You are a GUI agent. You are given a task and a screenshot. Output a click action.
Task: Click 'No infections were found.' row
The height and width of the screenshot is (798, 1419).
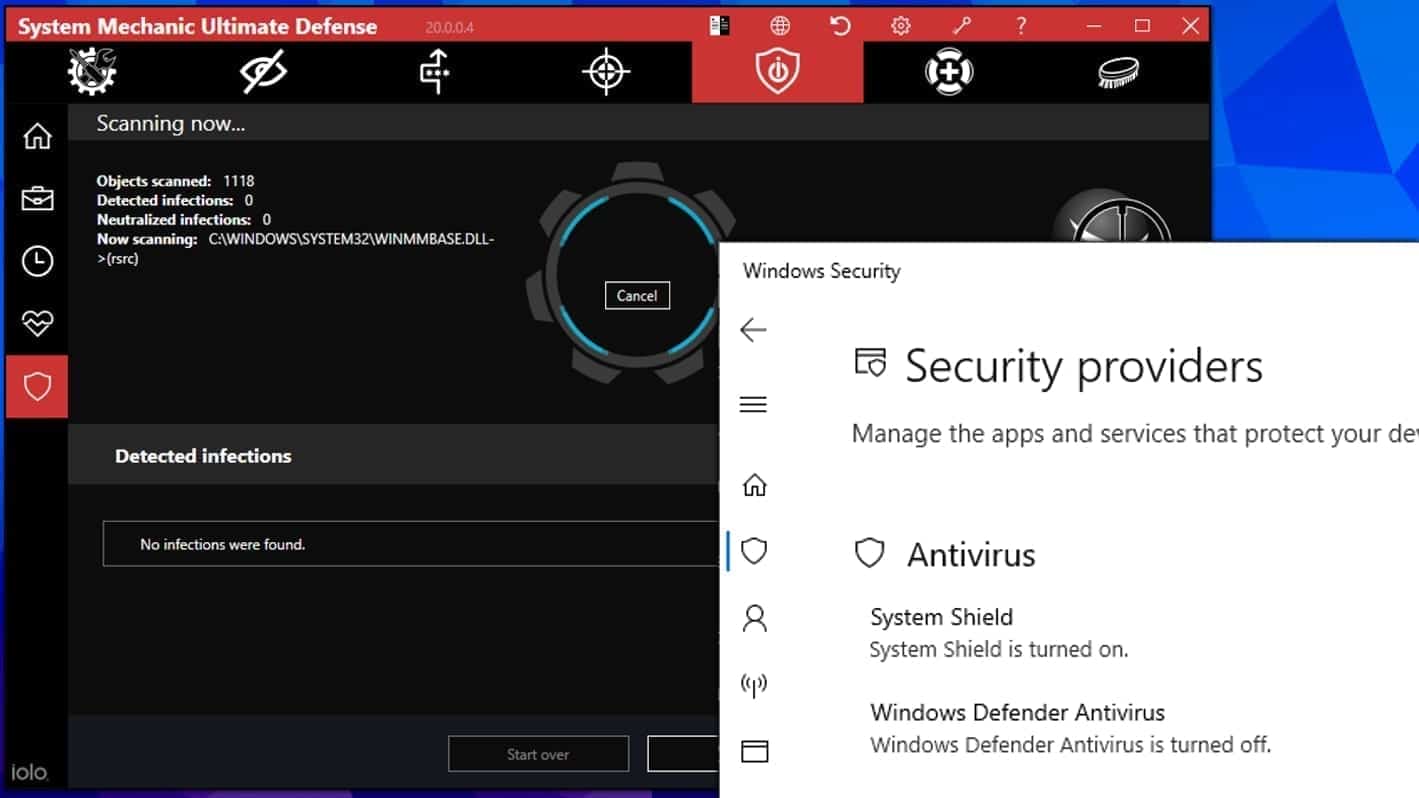click(x=411, y=544)
